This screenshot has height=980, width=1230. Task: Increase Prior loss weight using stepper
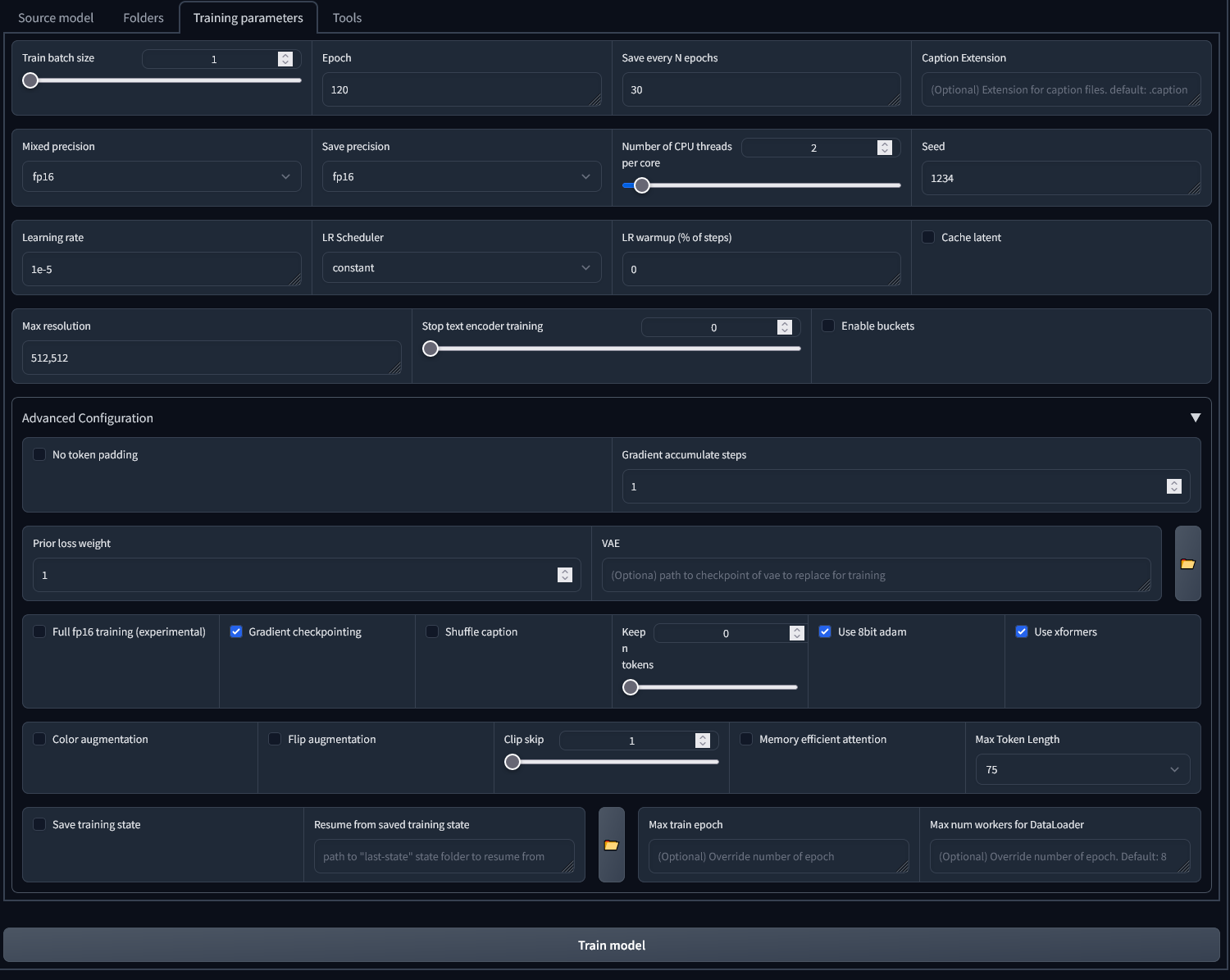pos(564,571)
